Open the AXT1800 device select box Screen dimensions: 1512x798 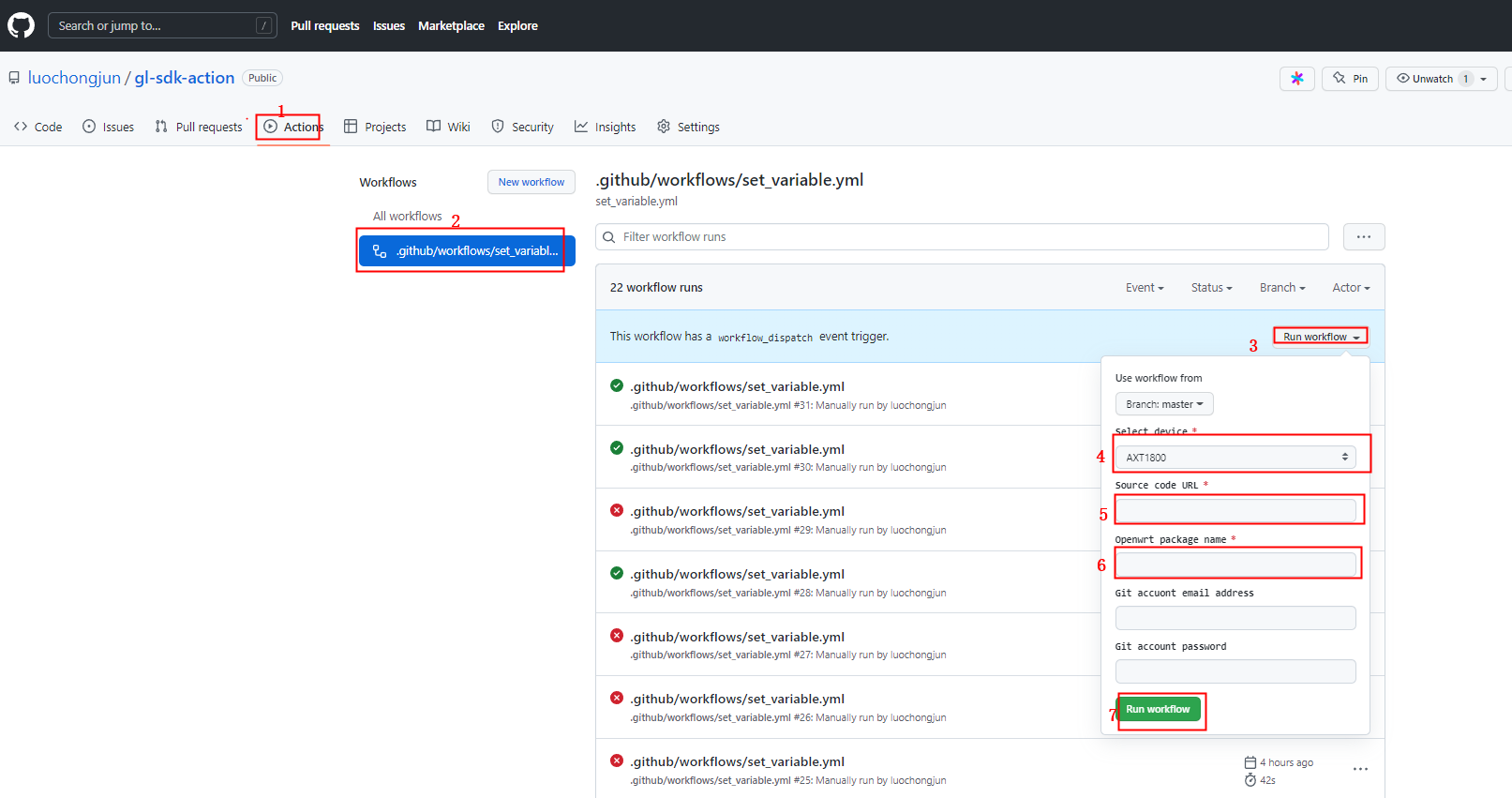pos(1235,458)
